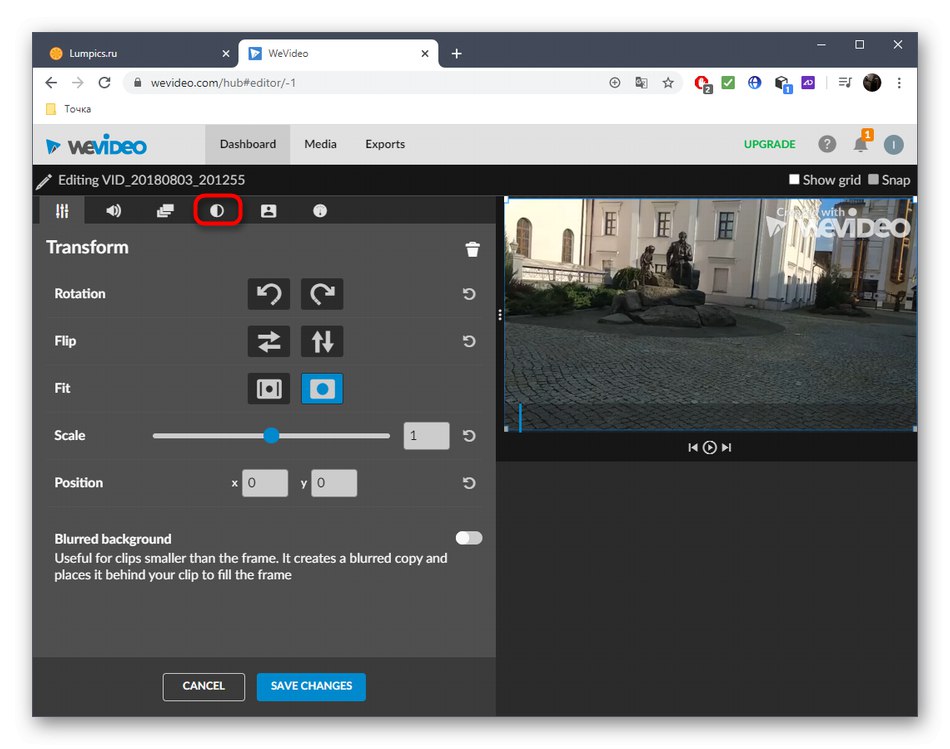The image size is (950, 749).
Task: Flip the clip vertically
Action: 322,341
